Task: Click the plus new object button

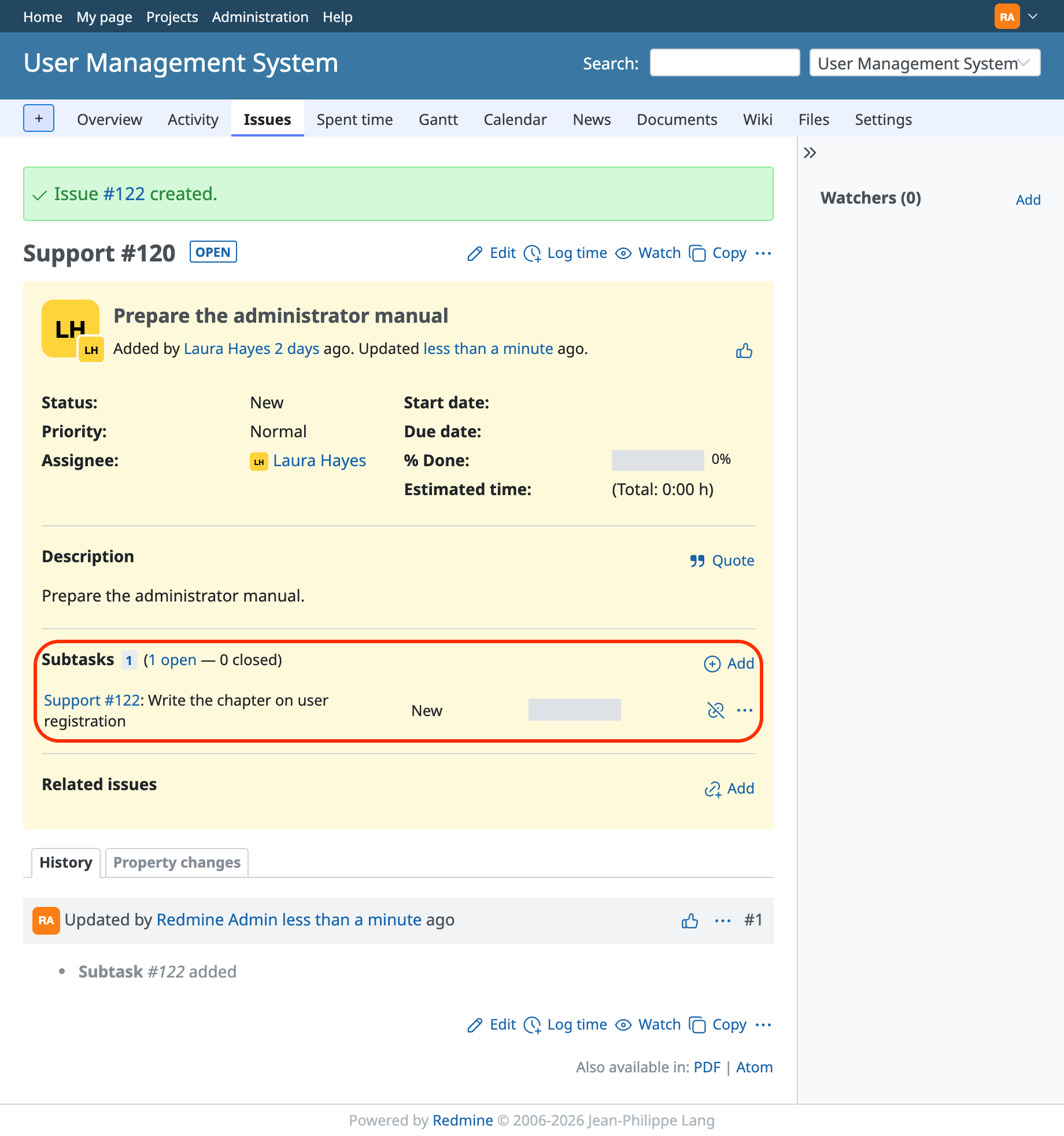Action: click(39, 119)
